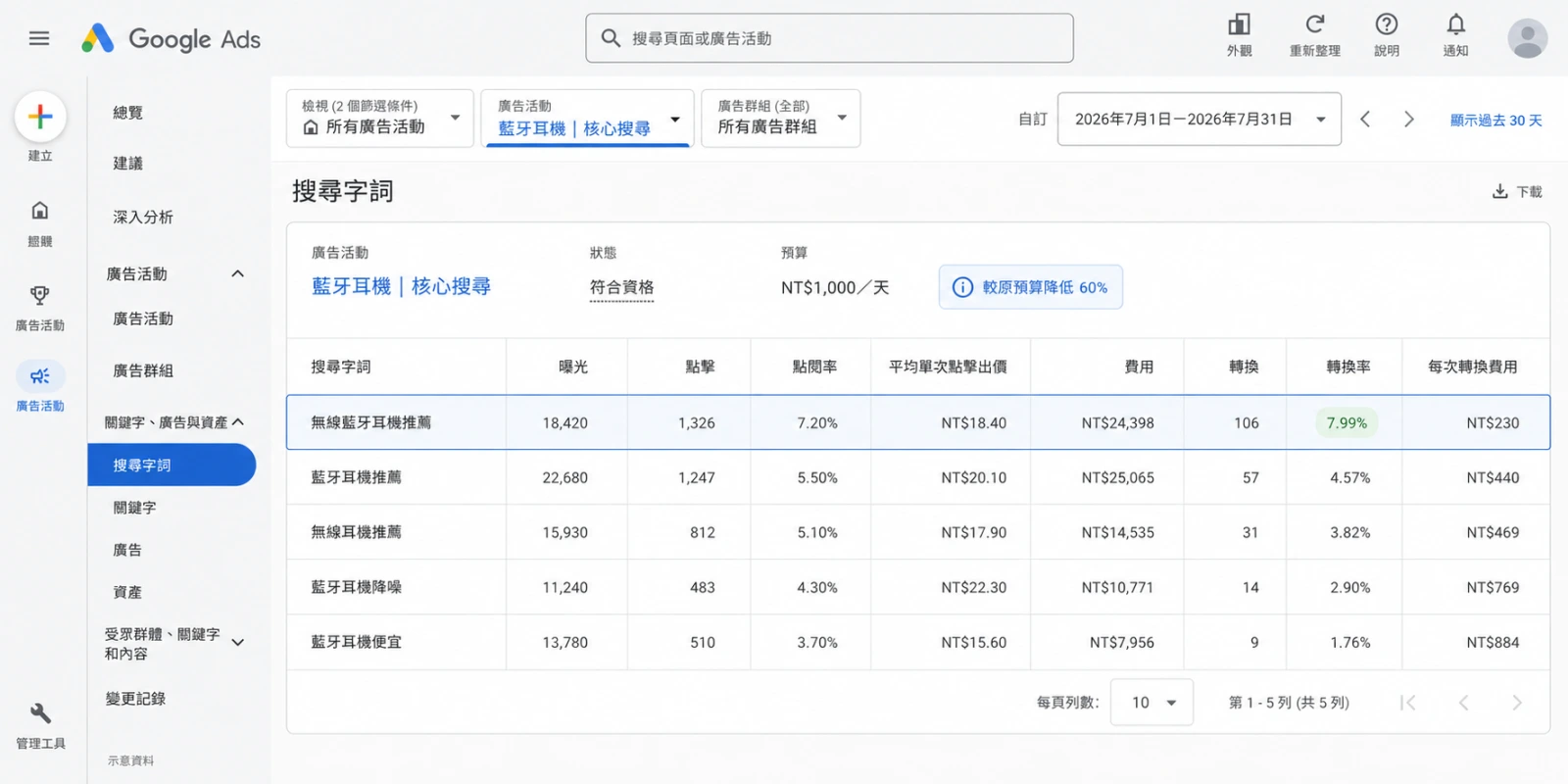Click the NT$1,000／天 budget value
The height and width of the screenshot is (784, 1568).
coord(835,287)
